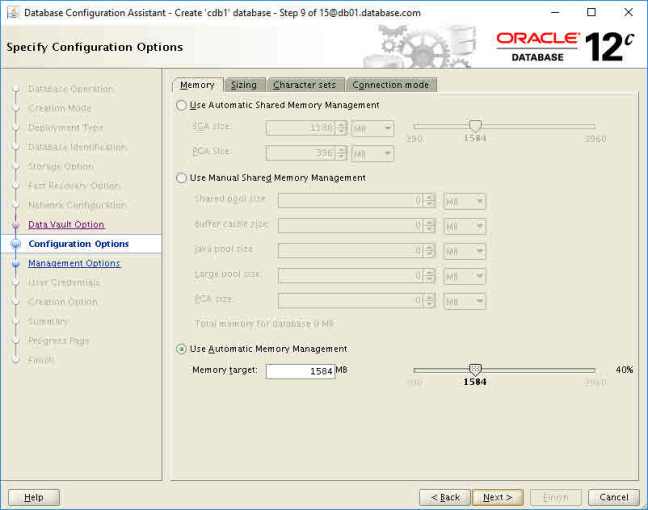Select Use Automatic Memory Management option
The width and height of the screenshot is (648, 510).
click(x=181, y=349)
